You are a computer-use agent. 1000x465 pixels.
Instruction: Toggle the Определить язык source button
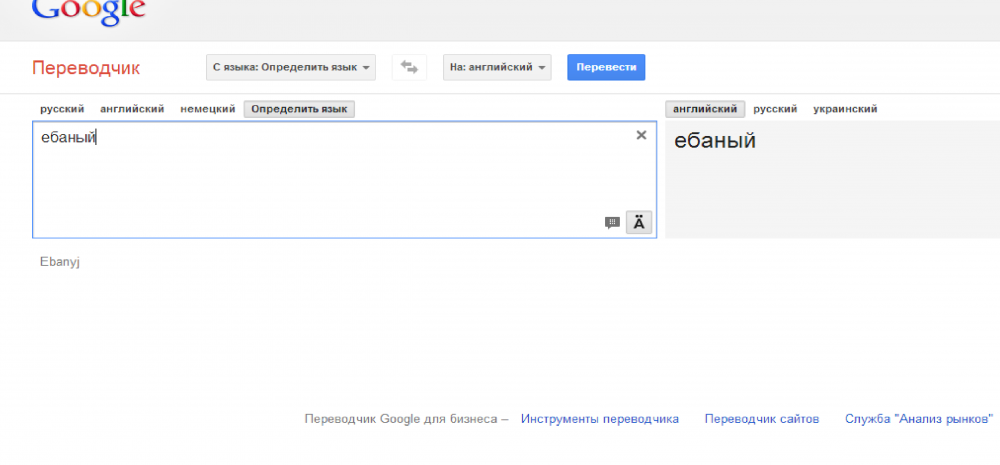(x=299, y=109)
